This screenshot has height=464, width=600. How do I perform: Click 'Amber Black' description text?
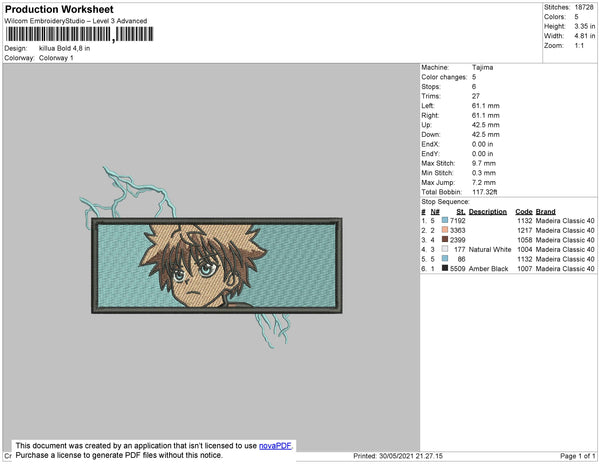[488, 269]
